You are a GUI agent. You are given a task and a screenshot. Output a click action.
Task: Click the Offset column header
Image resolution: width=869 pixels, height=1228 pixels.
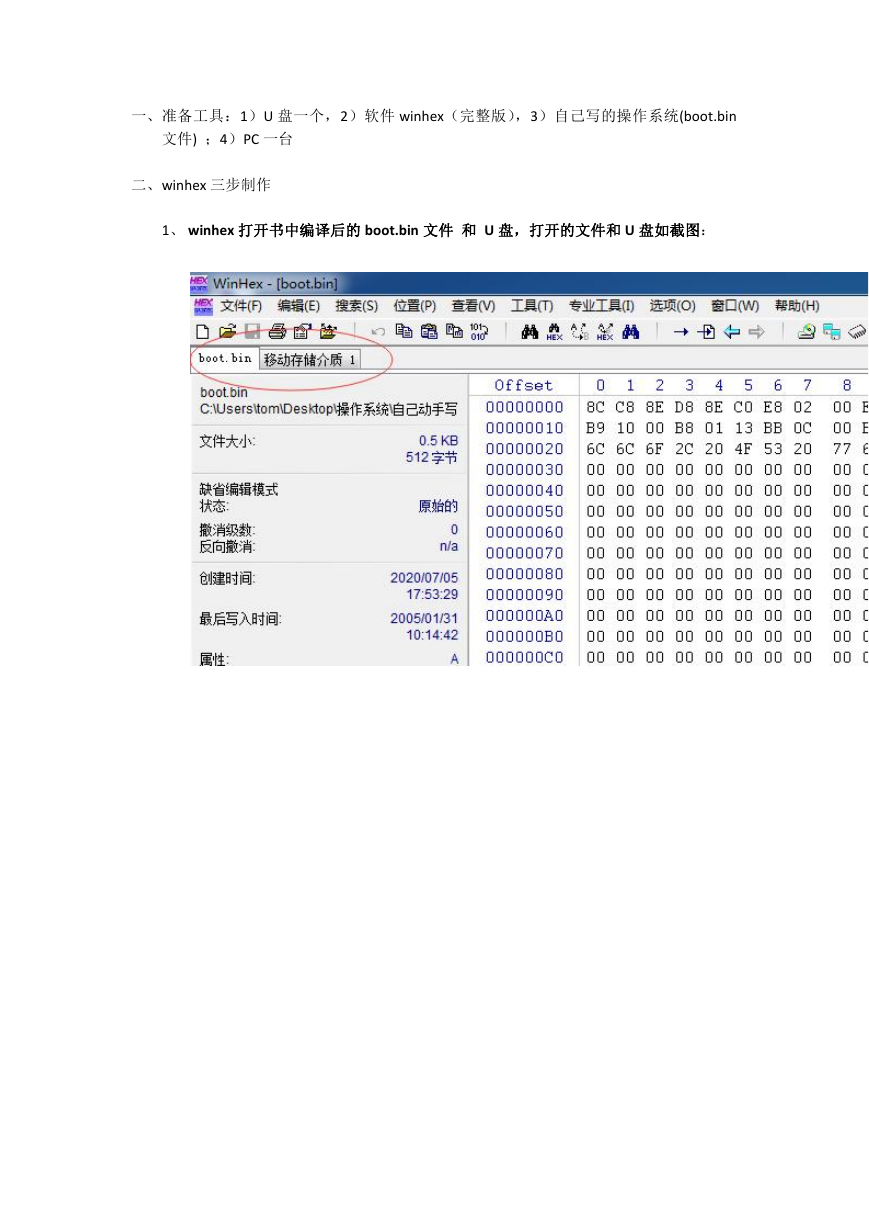tap(523, 385)
